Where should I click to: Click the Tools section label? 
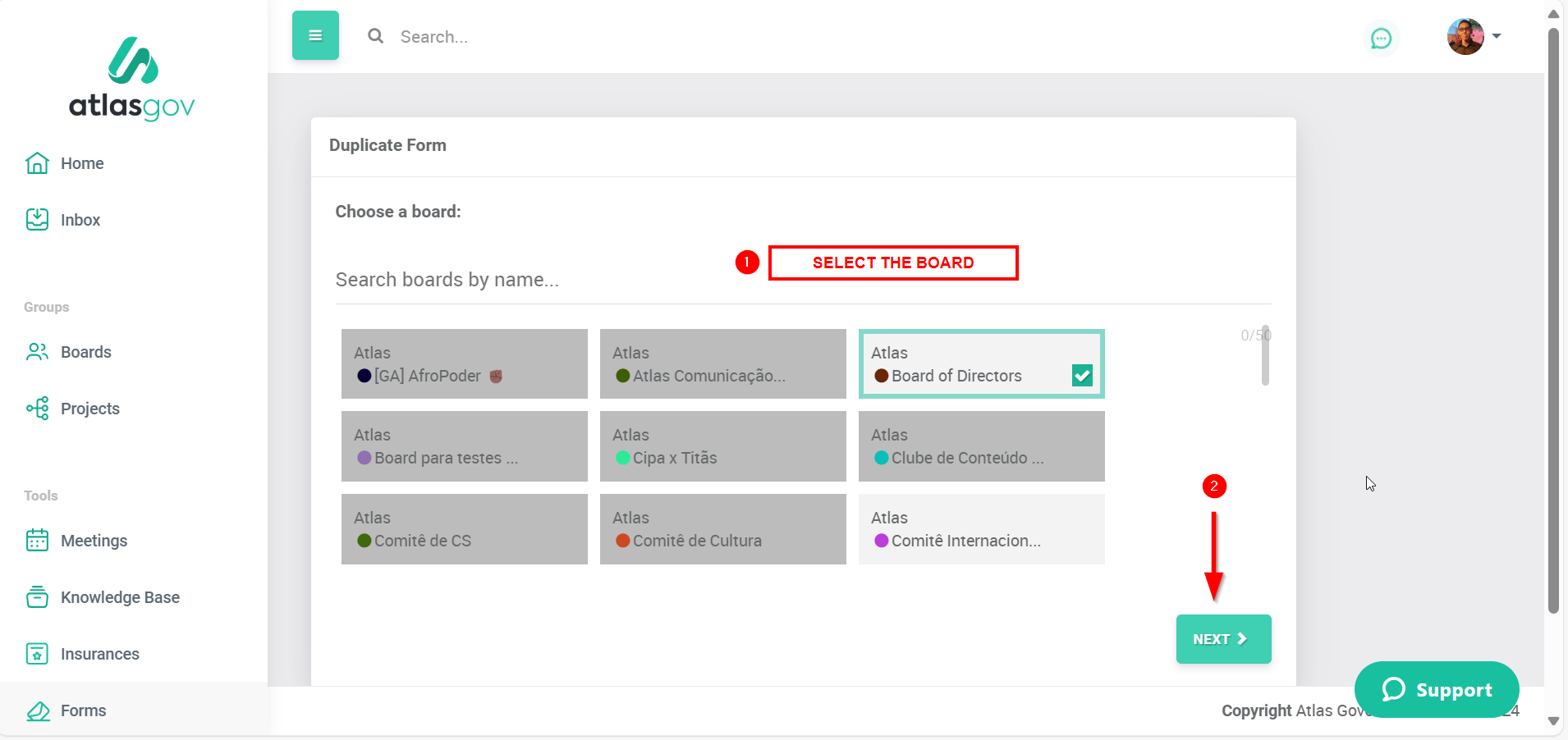(41, 496)
